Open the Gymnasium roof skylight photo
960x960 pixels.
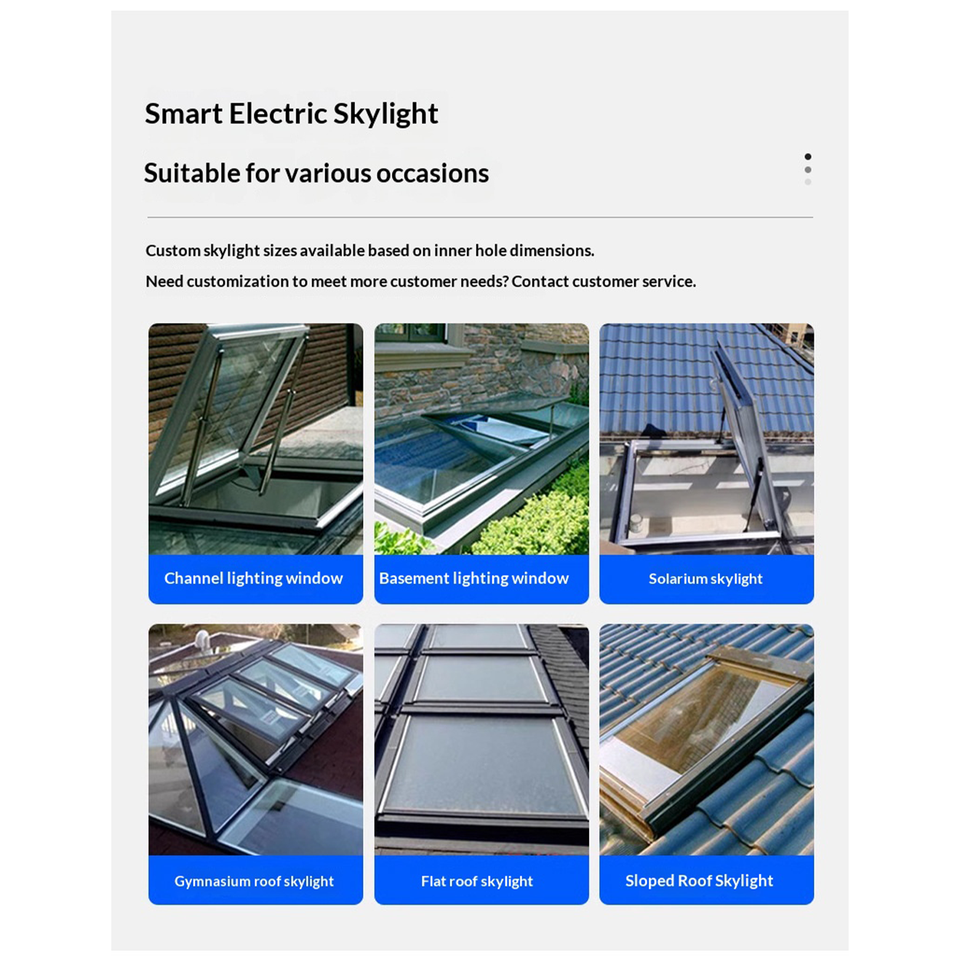click(255, 740)
